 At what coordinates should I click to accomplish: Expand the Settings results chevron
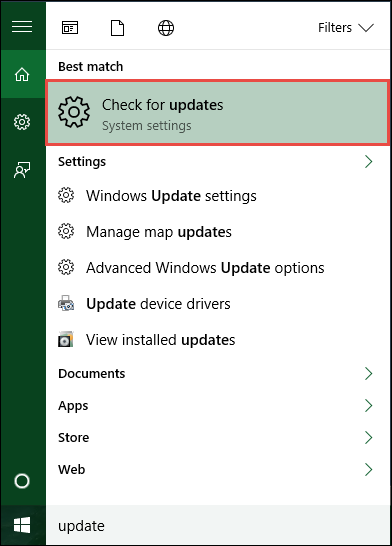pyautogui.click(x=368, y=161)
